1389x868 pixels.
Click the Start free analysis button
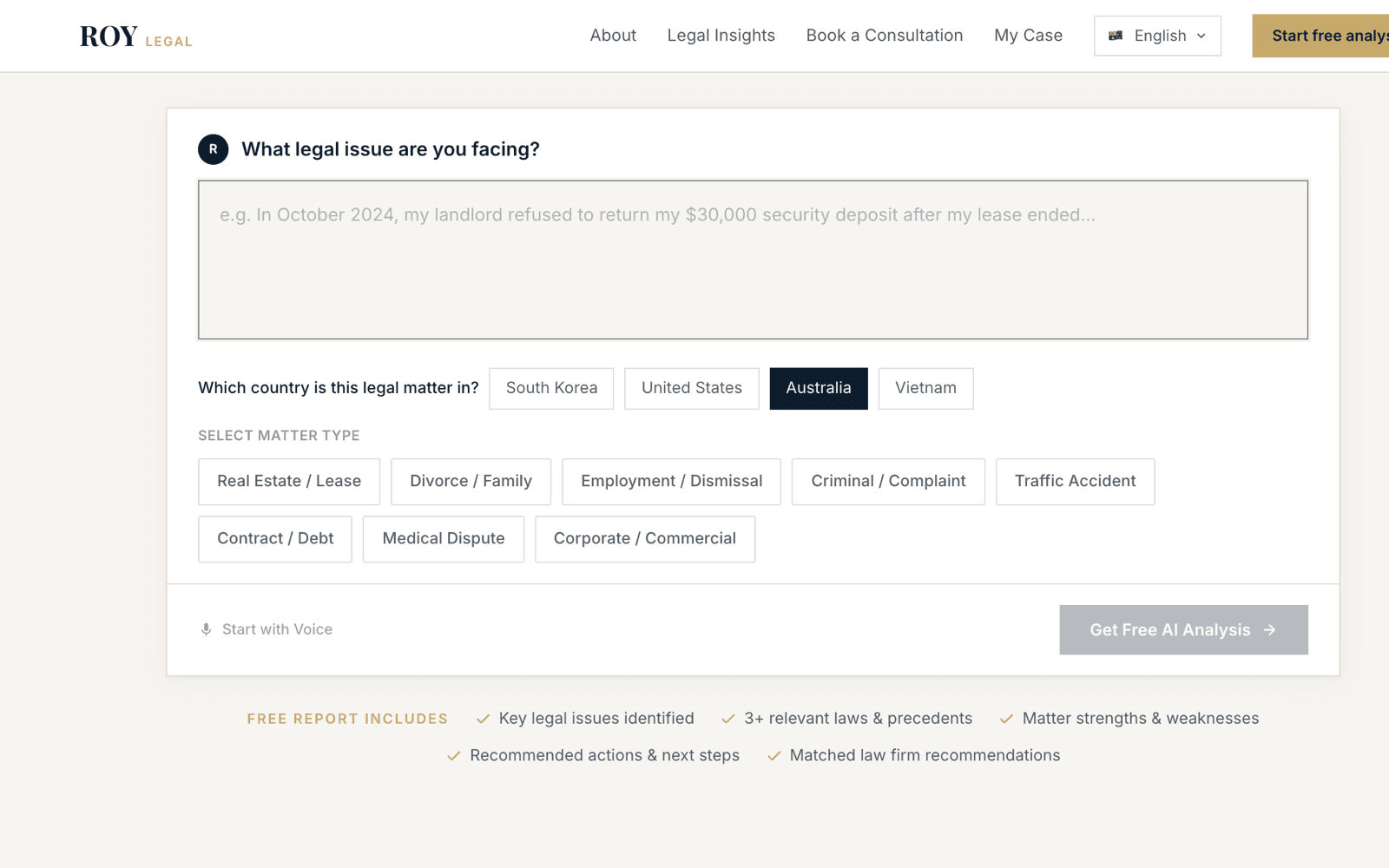coord(1320,36)
